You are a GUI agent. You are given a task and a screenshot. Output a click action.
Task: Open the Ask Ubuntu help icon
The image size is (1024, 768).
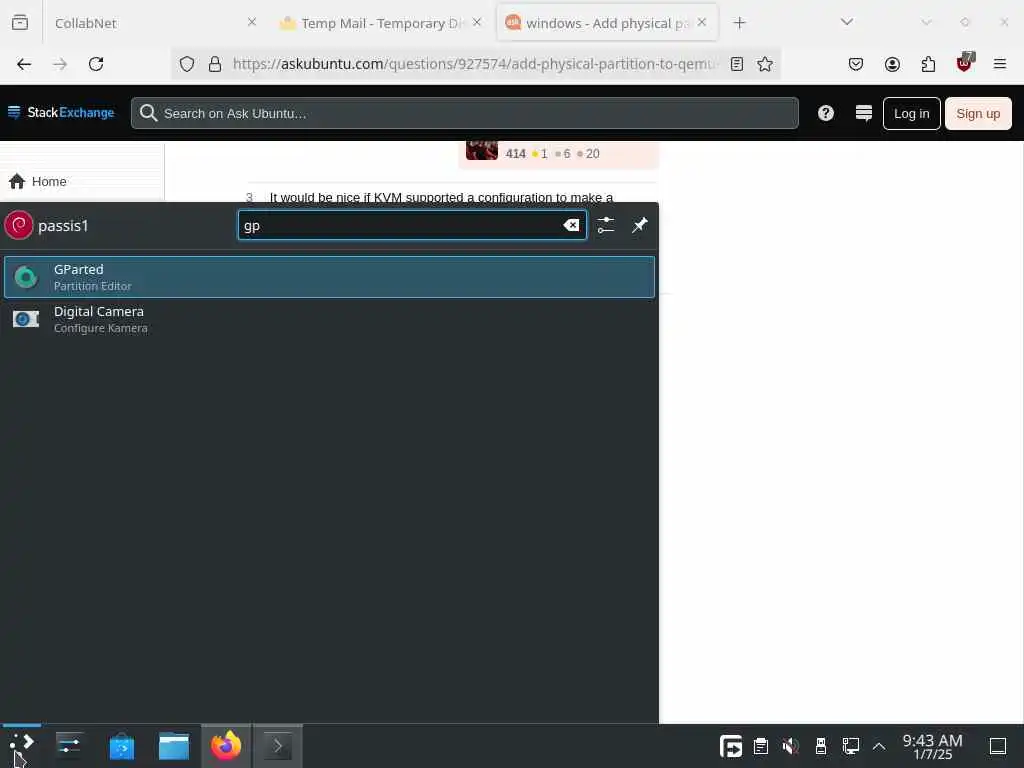coord(825,113)
